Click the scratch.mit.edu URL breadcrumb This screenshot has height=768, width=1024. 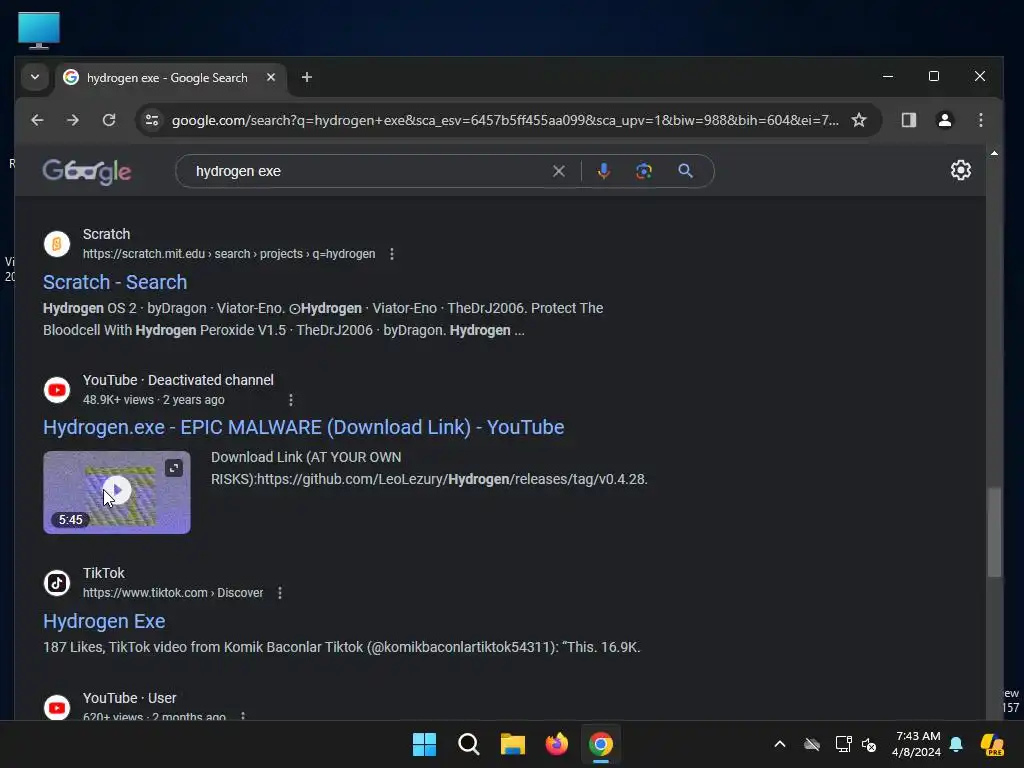click(x=229, y=254)
